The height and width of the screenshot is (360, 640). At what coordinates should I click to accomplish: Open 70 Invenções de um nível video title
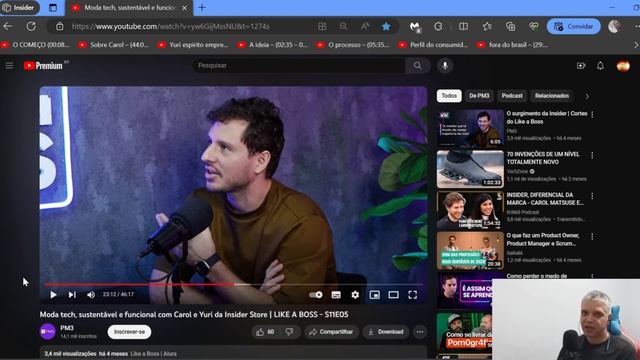543,158
